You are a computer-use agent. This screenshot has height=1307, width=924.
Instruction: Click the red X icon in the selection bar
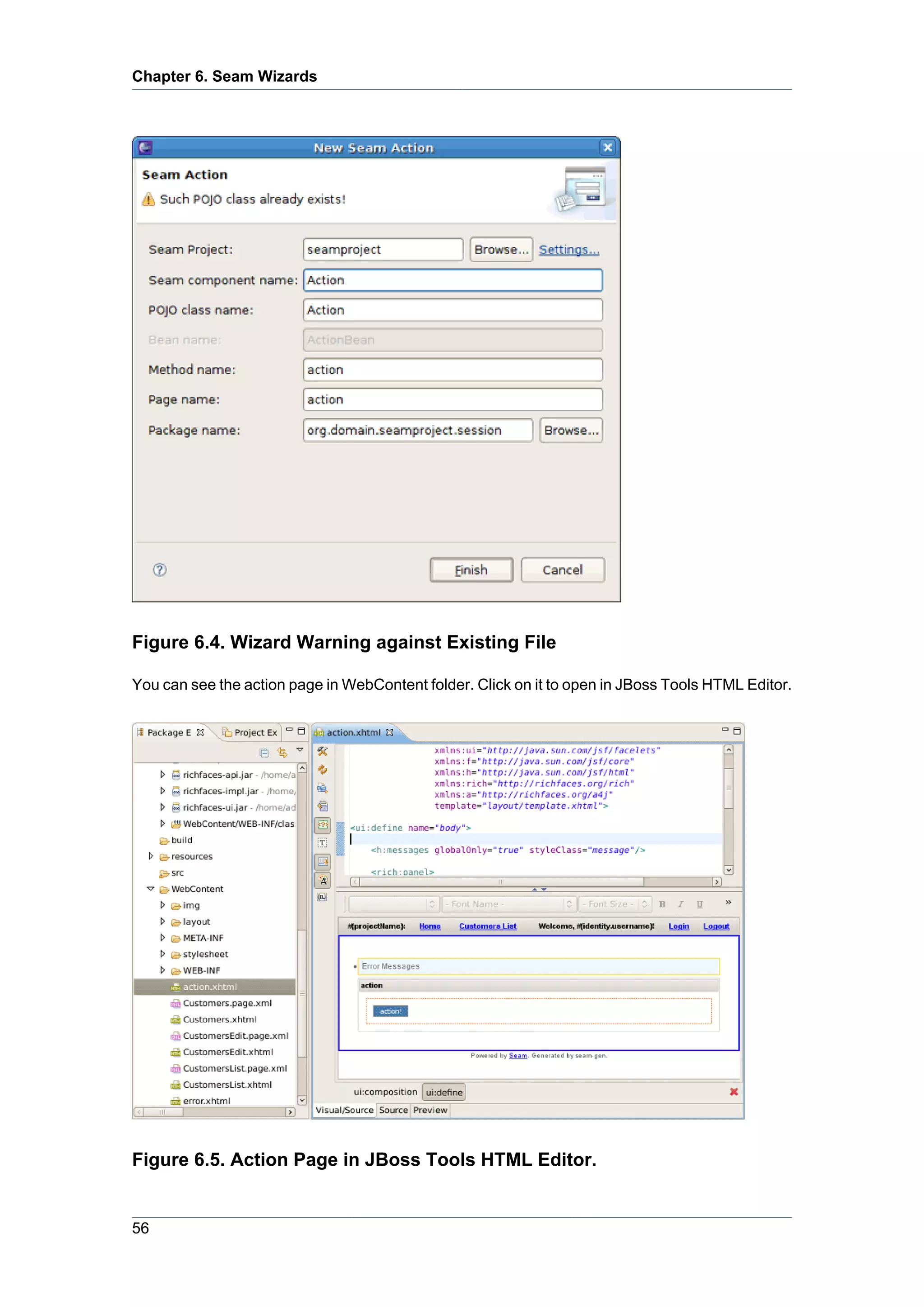[734, 1091]
